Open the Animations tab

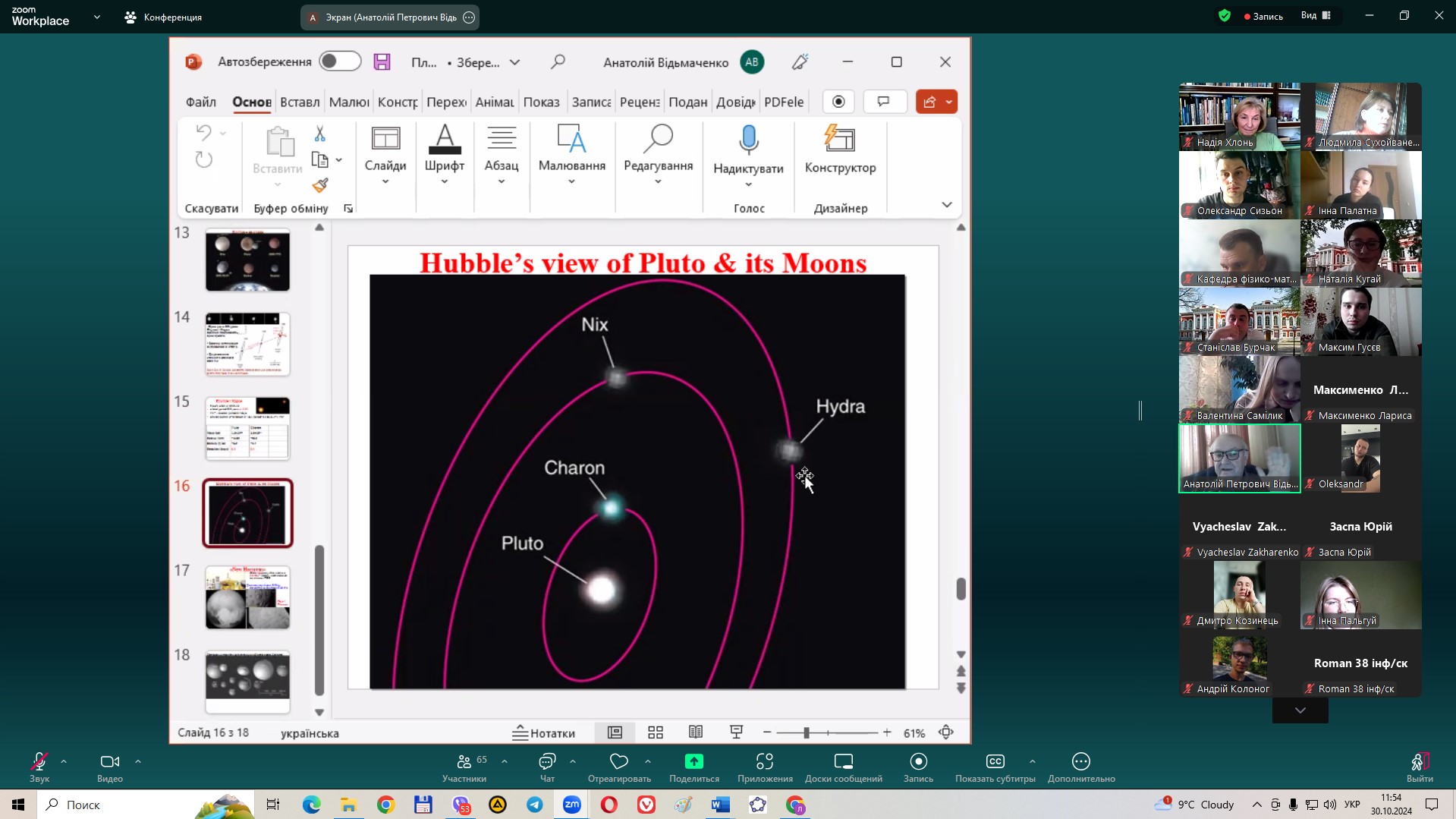coord(495,102)
